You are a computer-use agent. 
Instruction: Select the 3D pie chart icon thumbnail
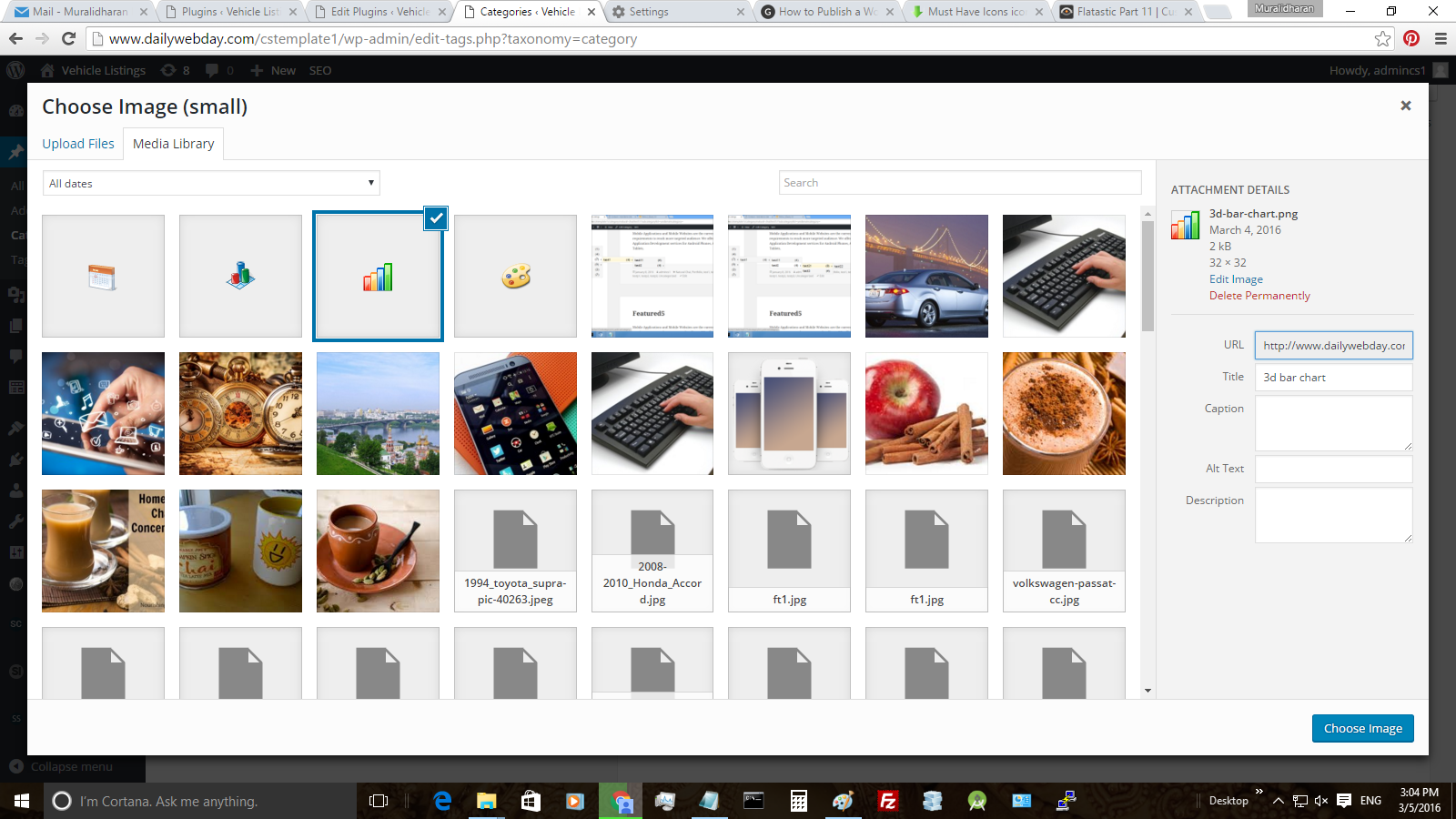[240, 277]
